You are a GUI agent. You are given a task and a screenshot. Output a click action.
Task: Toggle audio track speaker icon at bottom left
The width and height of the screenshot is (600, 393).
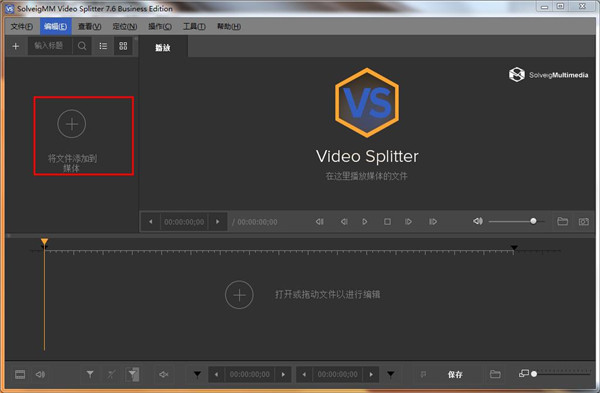(x=40, y=374)
